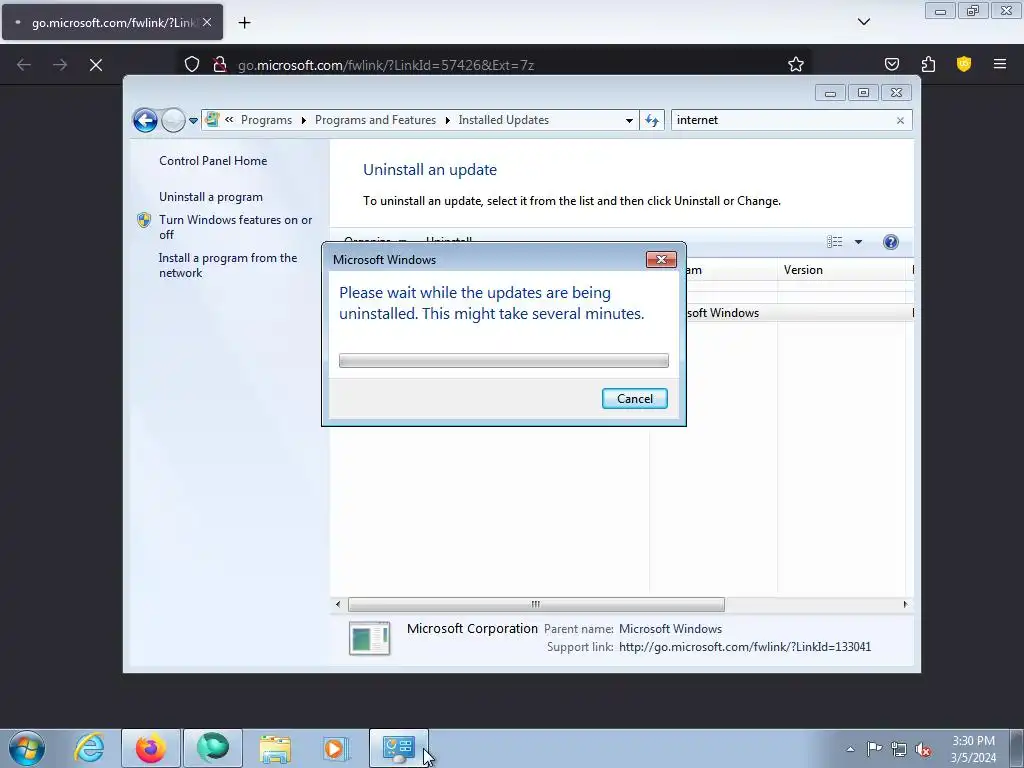Bookmark this page with star icon
The height and width of the screenshot is (768, 1024).
point(795,64)
